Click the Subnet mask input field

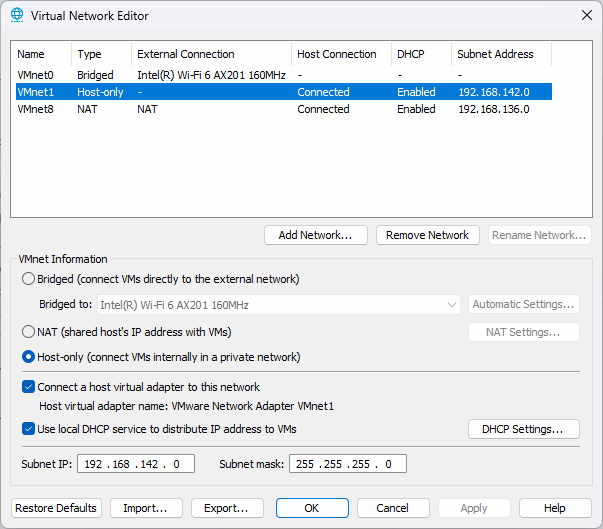pyautogui.click(x=348, y=464)
